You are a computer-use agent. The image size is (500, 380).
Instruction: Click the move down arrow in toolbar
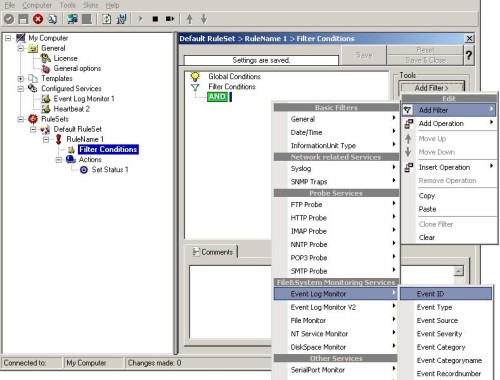(204, 19)
